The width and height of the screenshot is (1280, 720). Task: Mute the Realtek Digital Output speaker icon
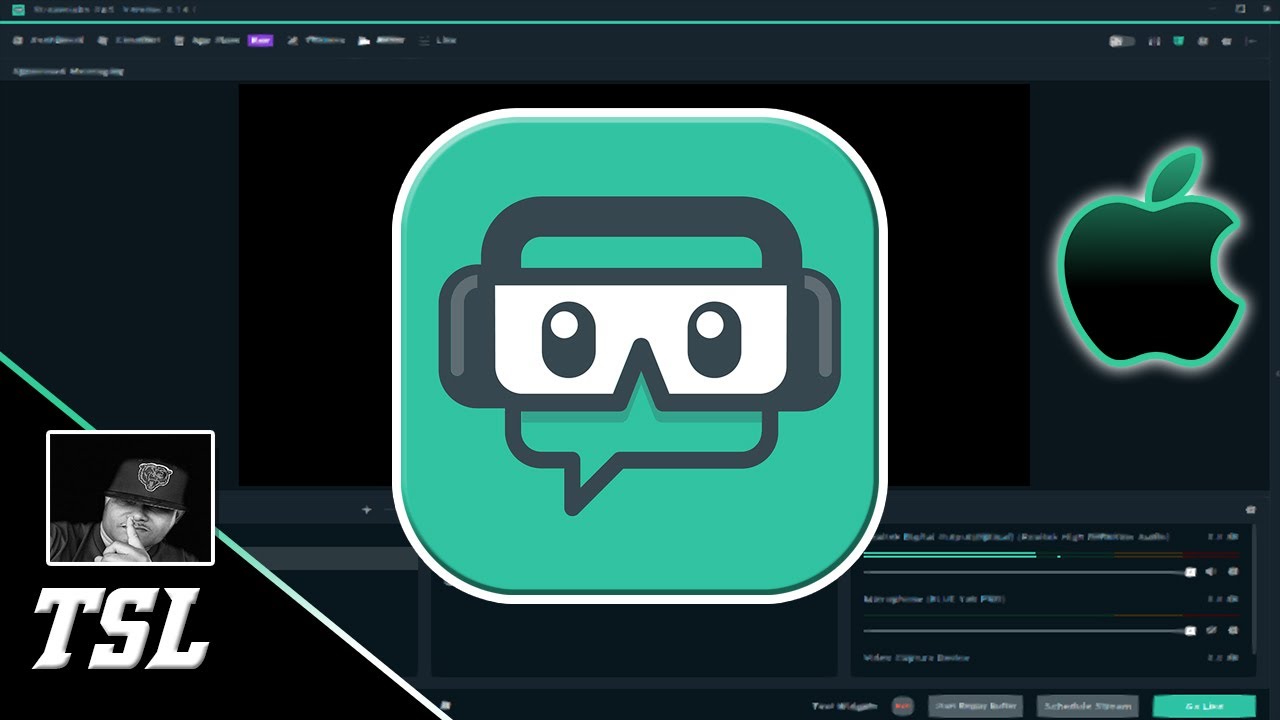(x=1211, y=572)
